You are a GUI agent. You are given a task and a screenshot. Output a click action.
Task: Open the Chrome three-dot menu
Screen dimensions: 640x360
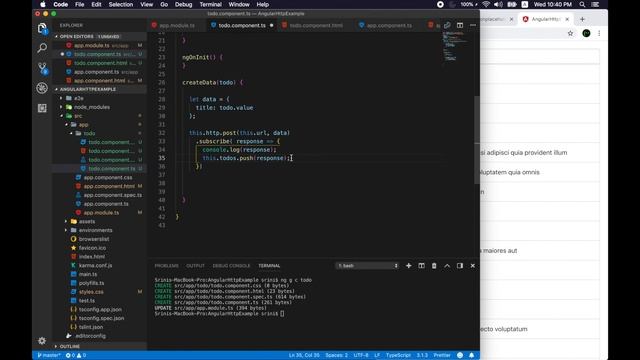coord(599,33)
